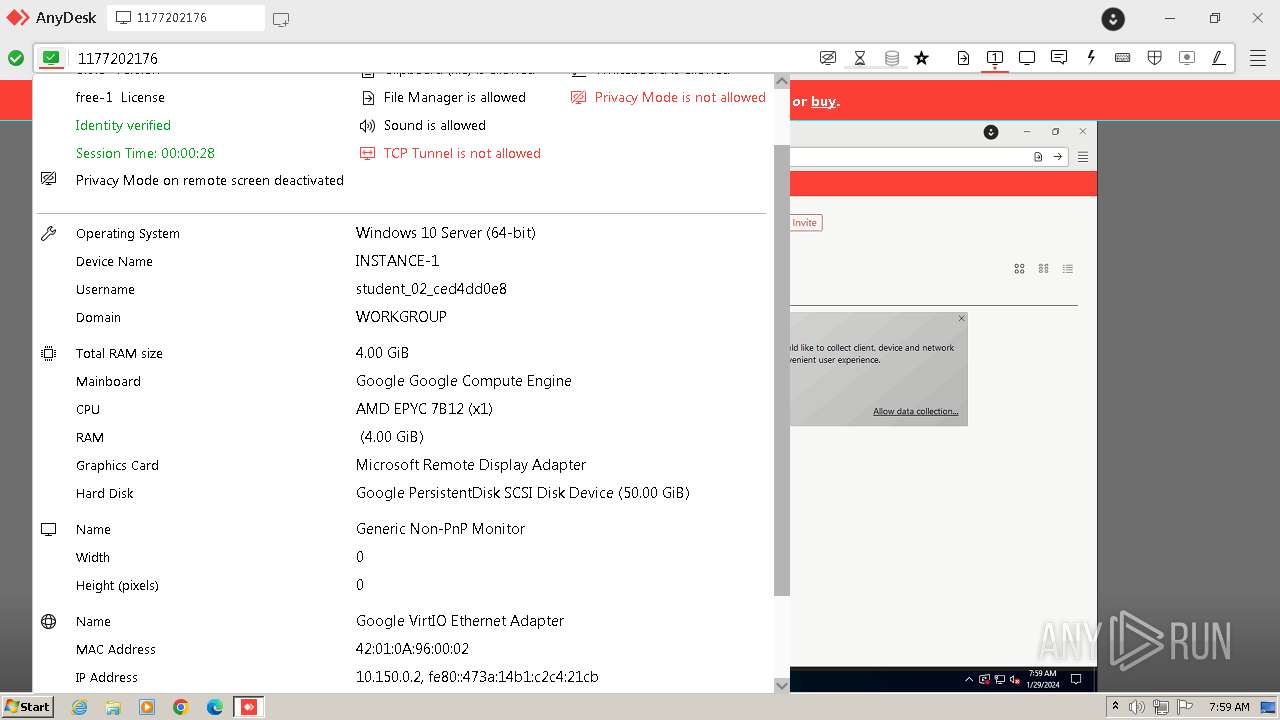The image size is (1280, 720).
Task: Add session to favorites with star icon
Action: click(x=922, y=58)
